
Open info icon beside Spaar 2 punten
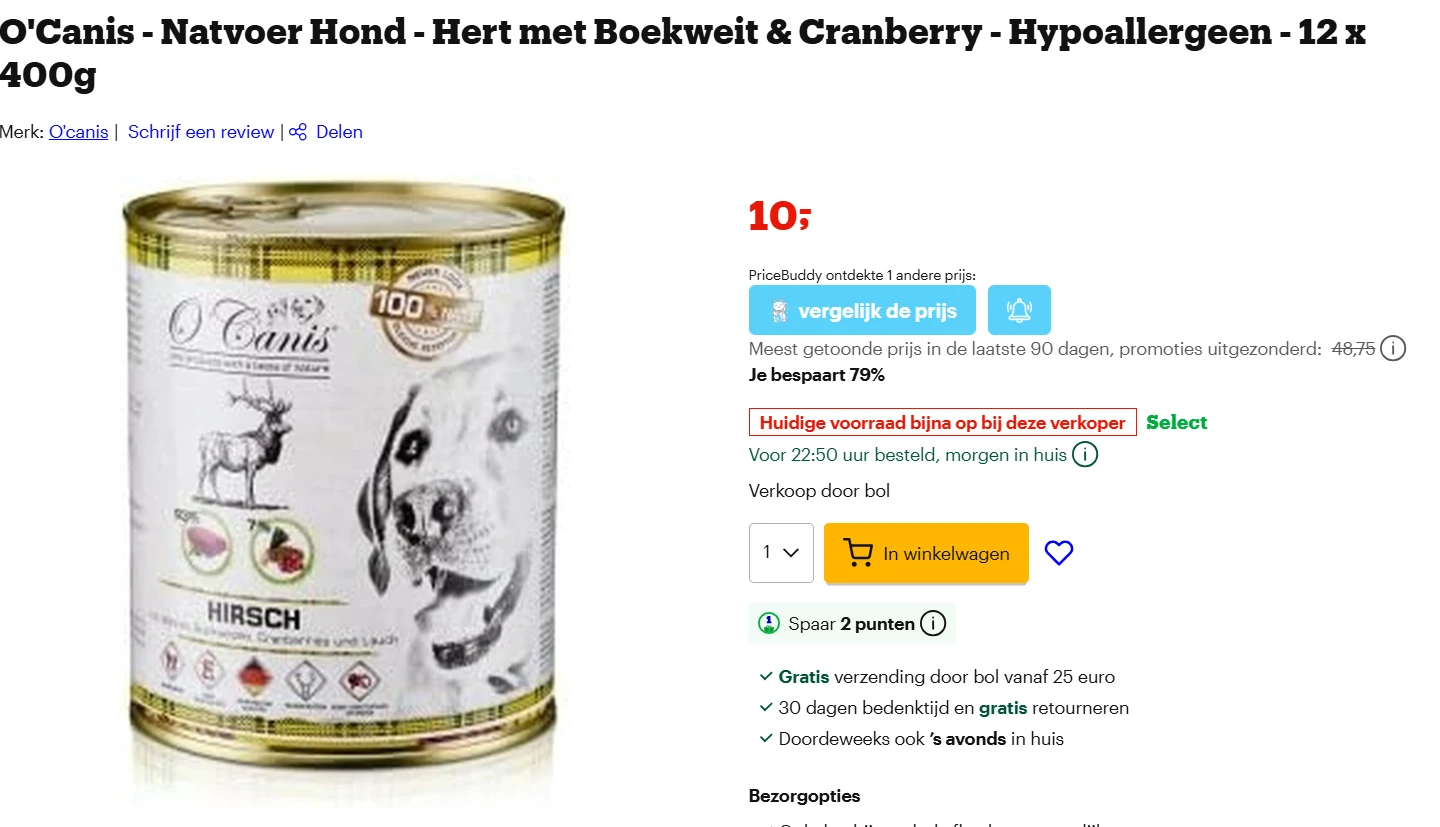932,624
